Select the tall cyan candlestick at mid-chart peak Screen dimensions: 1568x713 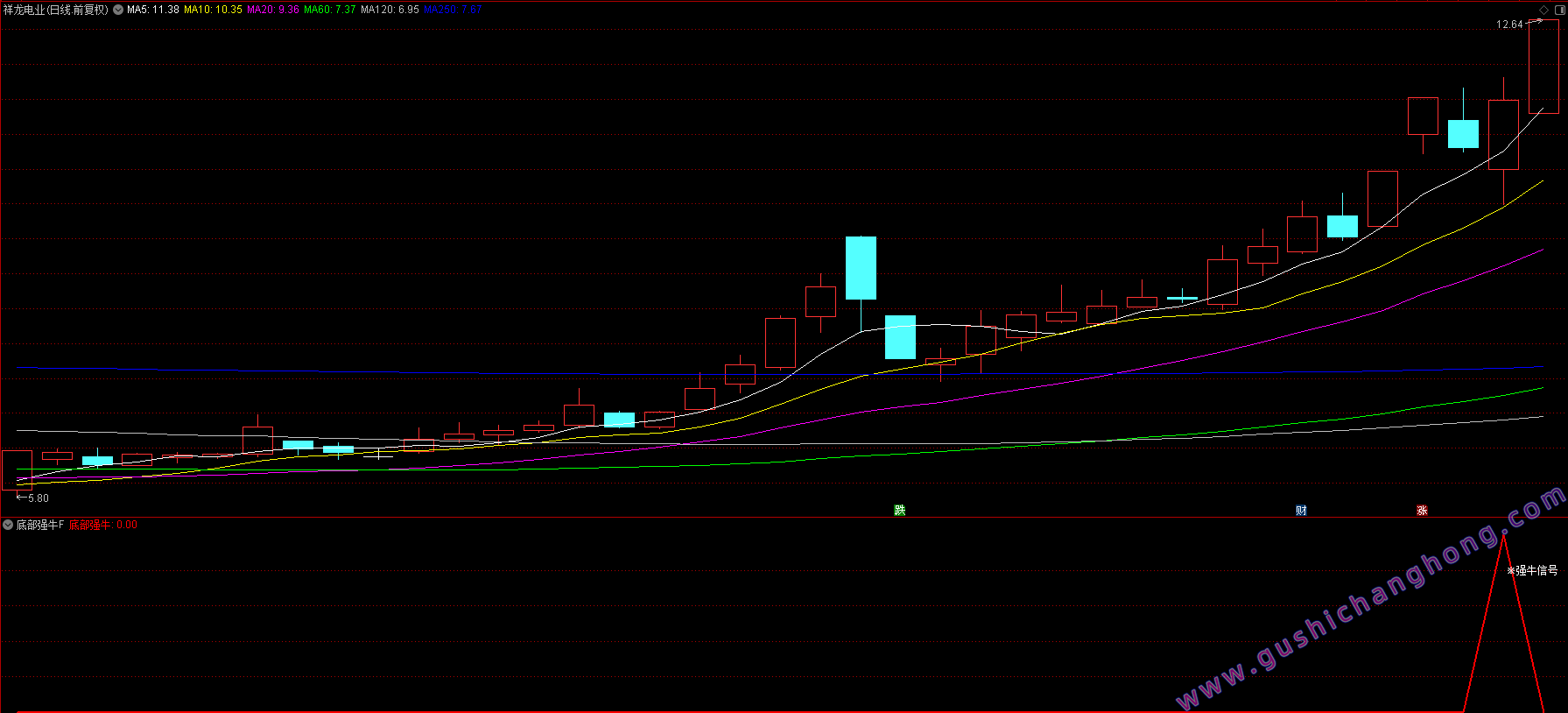tap(861, 268)
